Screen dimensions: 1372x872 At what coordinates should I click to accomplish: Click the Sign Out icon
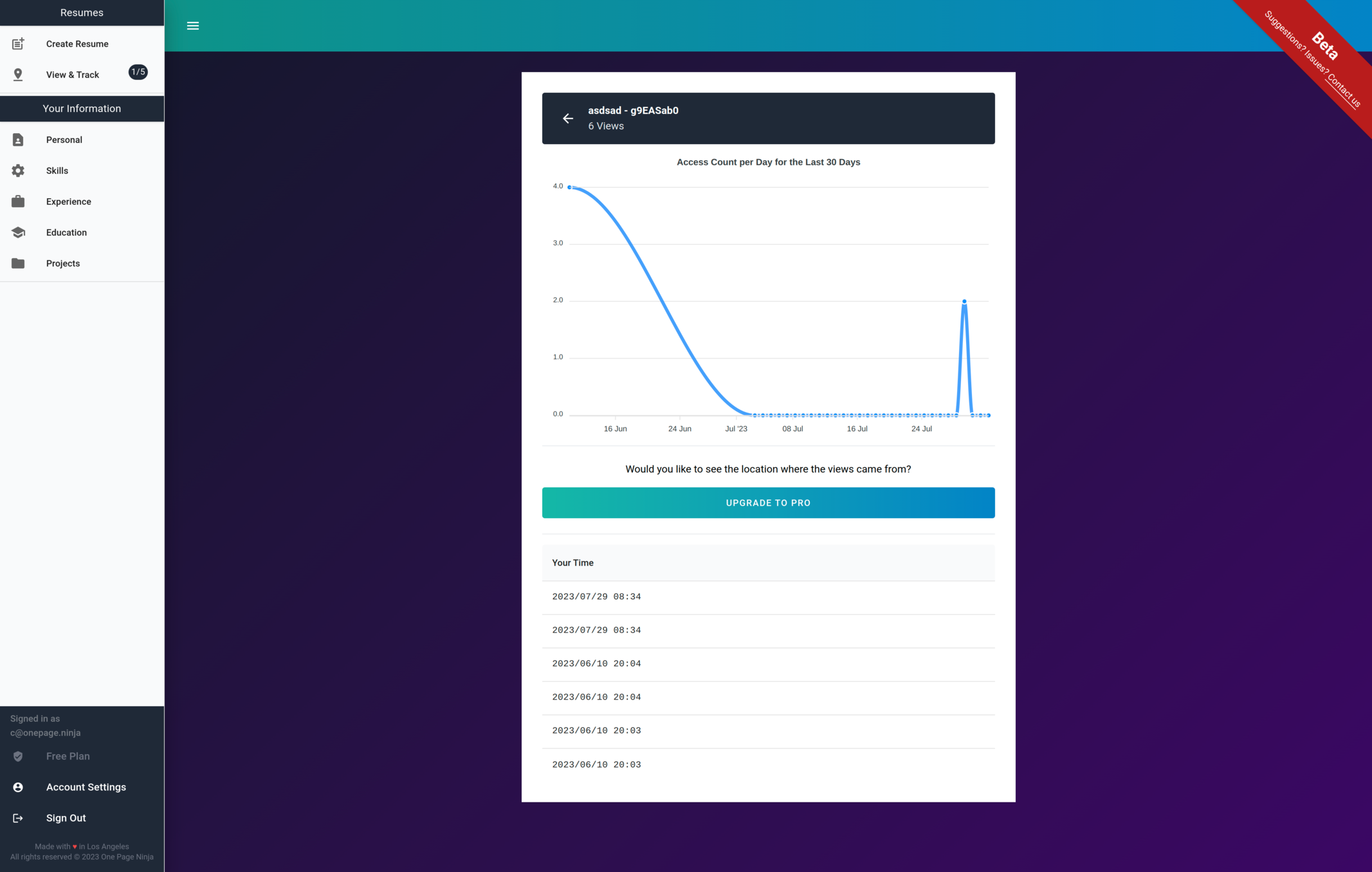(x=18, y=818)
